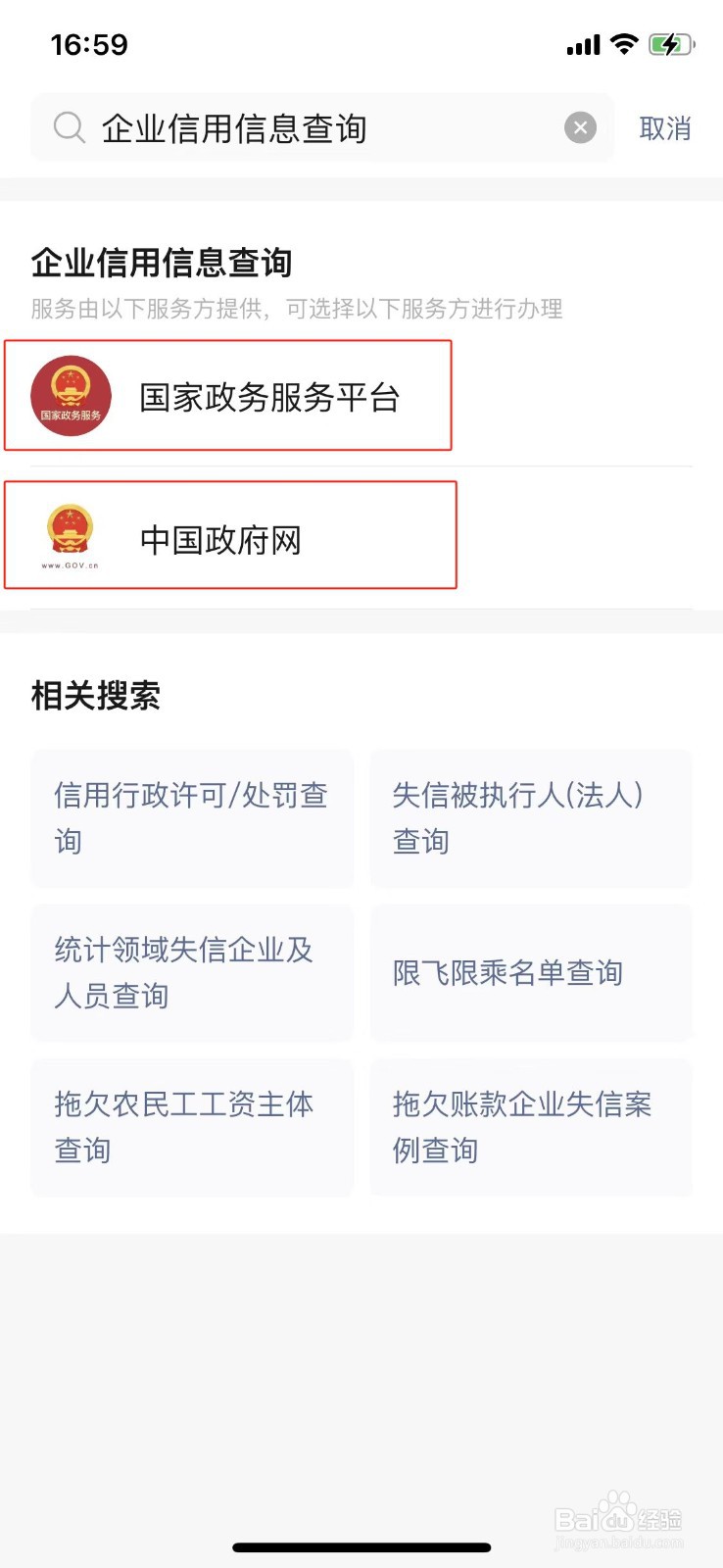Viewport: 723px width, 1568px height.
Task: Tap the 企业信用信息查询 result heading
Action: [162, 263]
